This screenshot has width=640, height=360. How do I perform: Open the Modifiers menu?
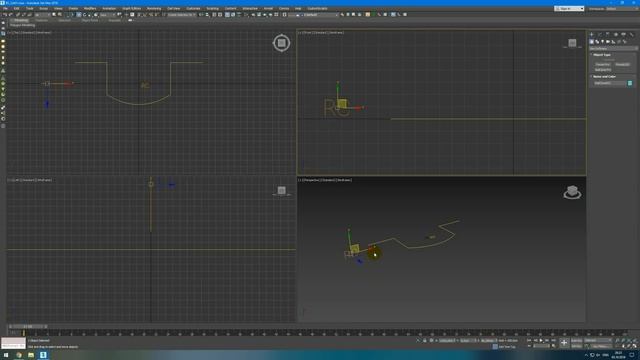point(90,8)
